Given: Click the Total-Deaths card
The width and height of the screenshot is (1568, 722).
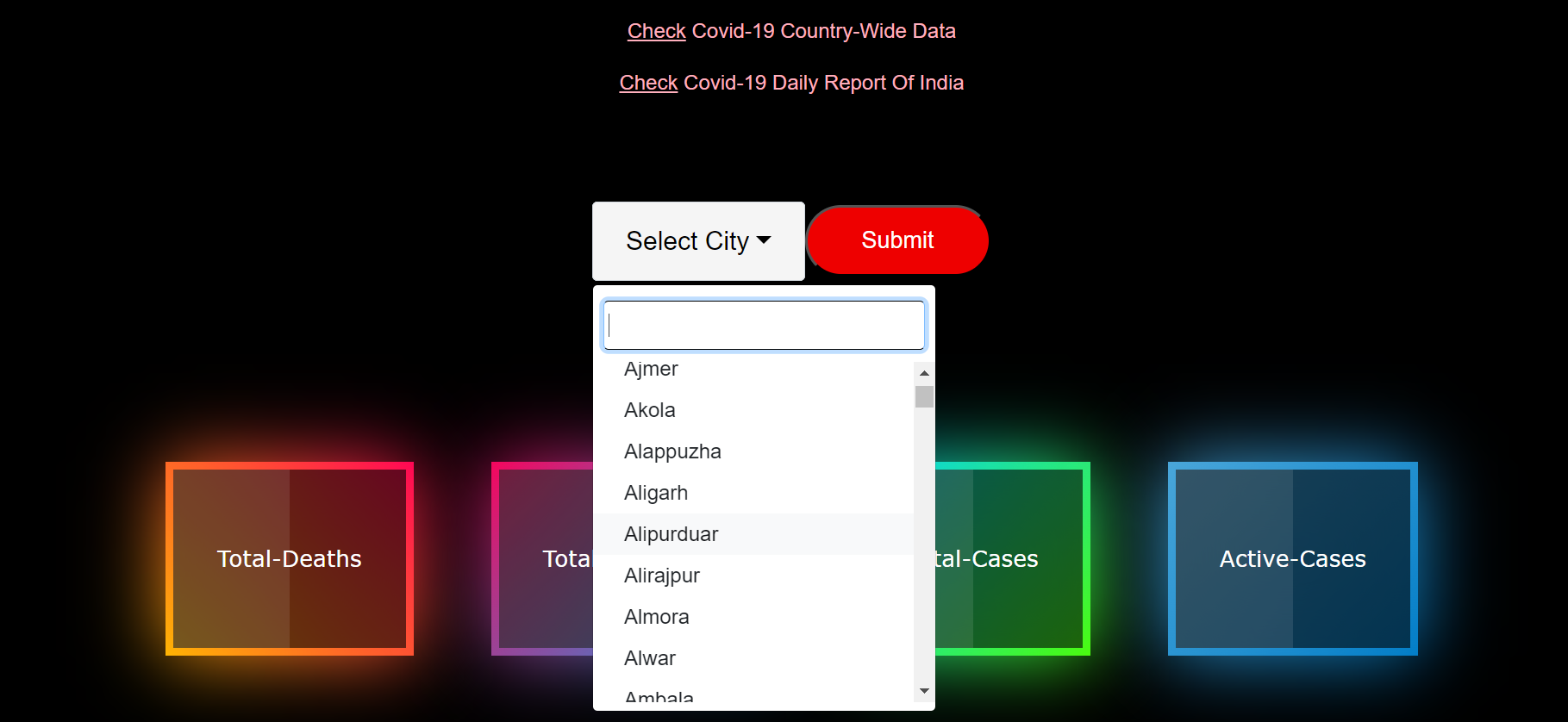Looking at the screenshot, I should [x=290, y=558].
